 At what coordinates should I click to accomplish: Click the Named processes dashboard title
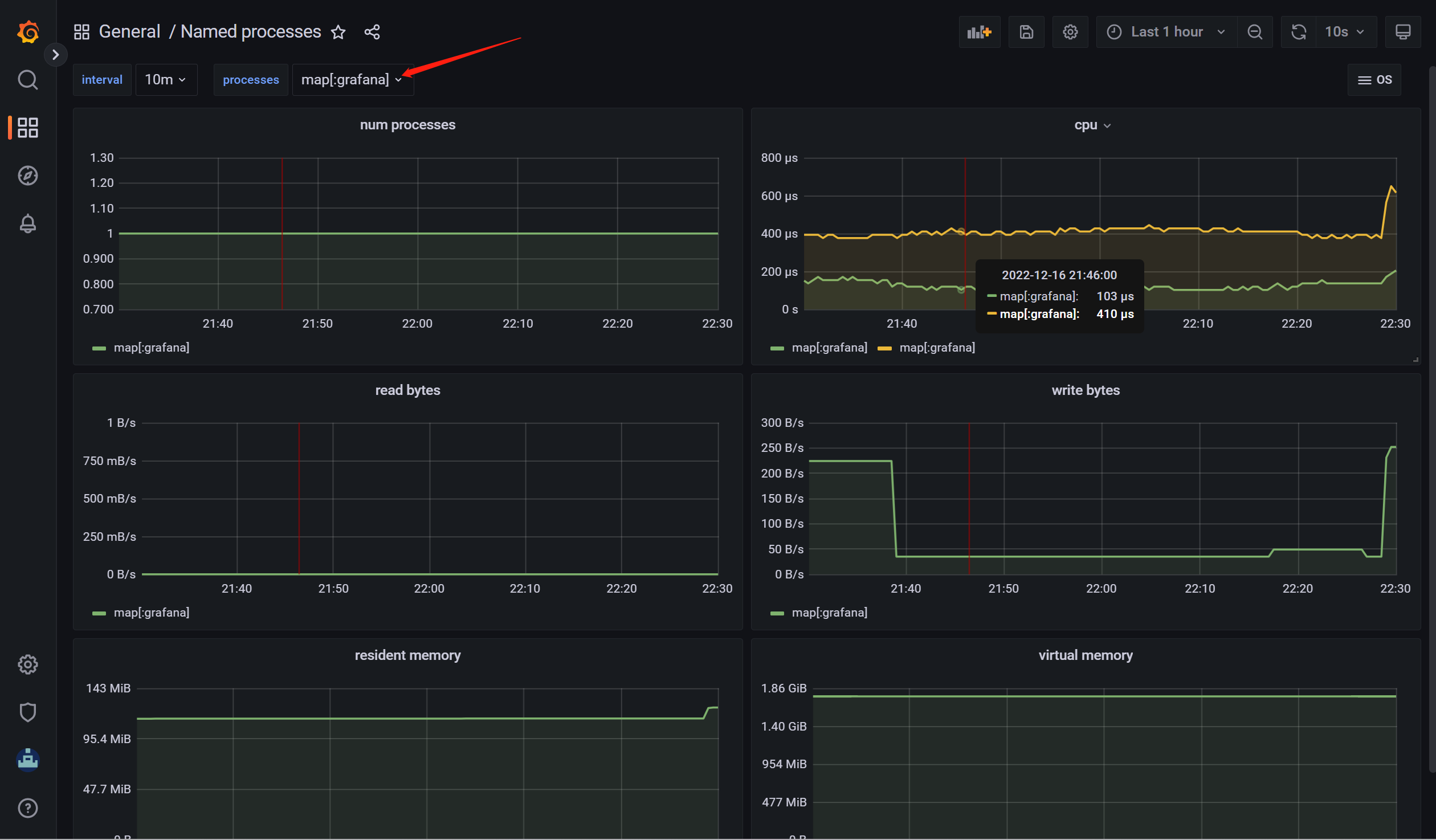[251, 31]
